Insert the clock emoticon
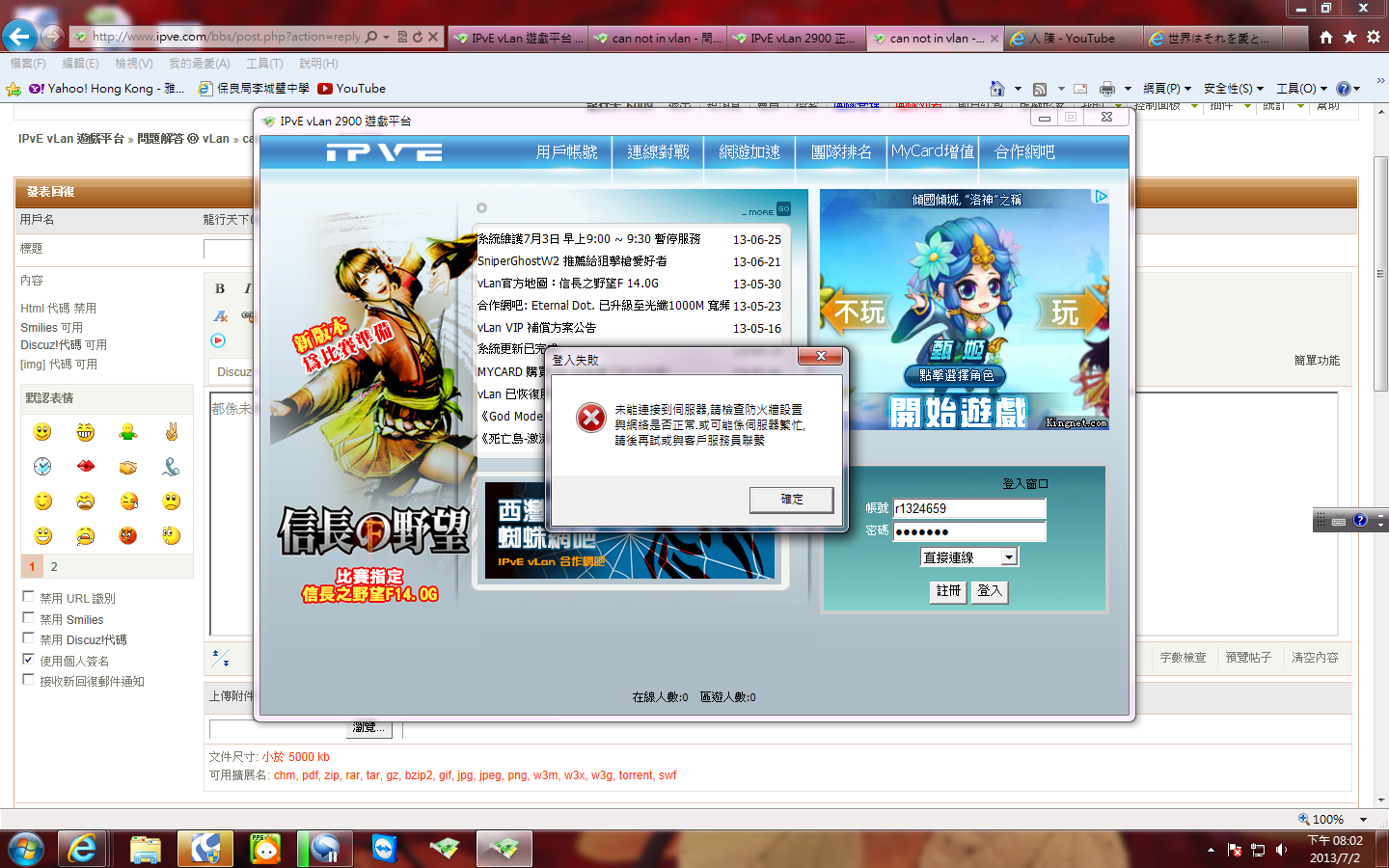Viewport: 1389px width, 868px height. 42,467
